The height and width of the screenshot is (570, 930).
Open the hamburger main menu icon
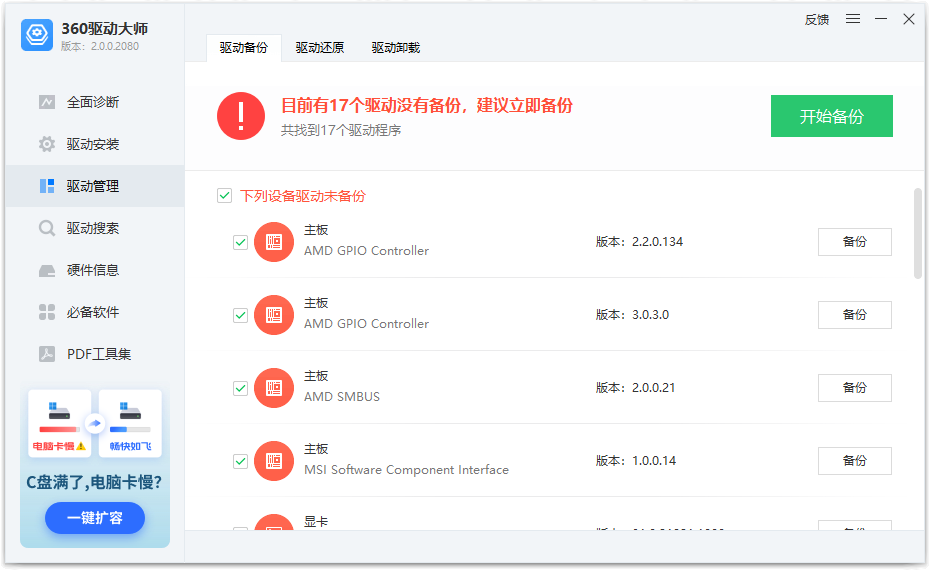click(853, 19)
